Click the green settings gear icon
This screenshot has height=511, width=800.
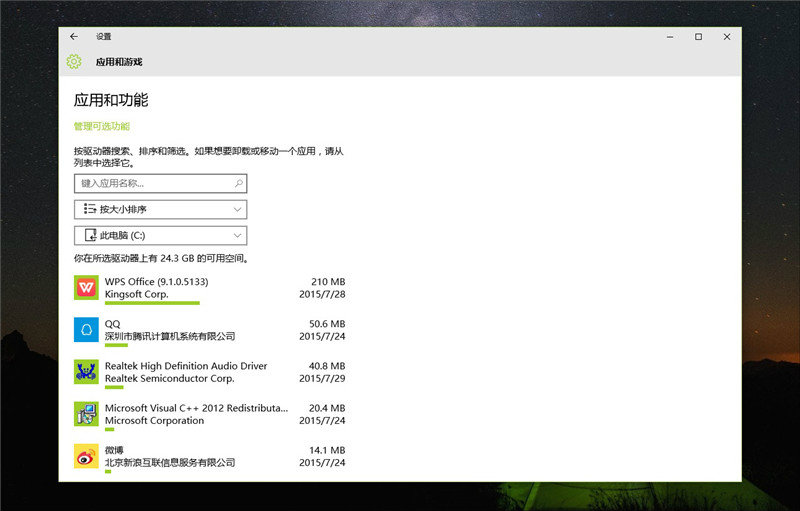[x=74, y=62]
